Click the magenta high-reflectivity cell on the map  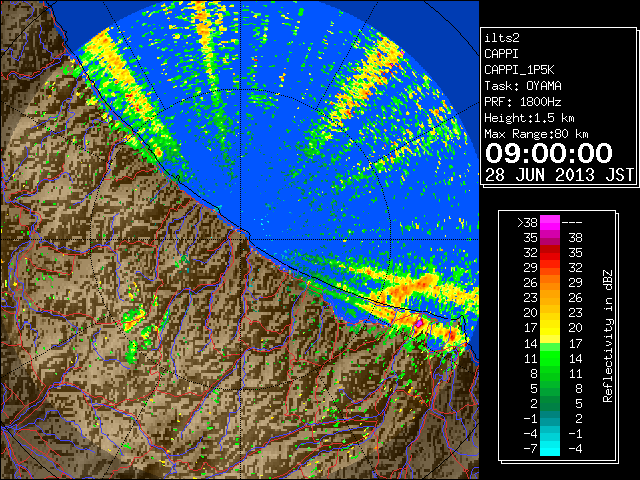click(419, 324)
